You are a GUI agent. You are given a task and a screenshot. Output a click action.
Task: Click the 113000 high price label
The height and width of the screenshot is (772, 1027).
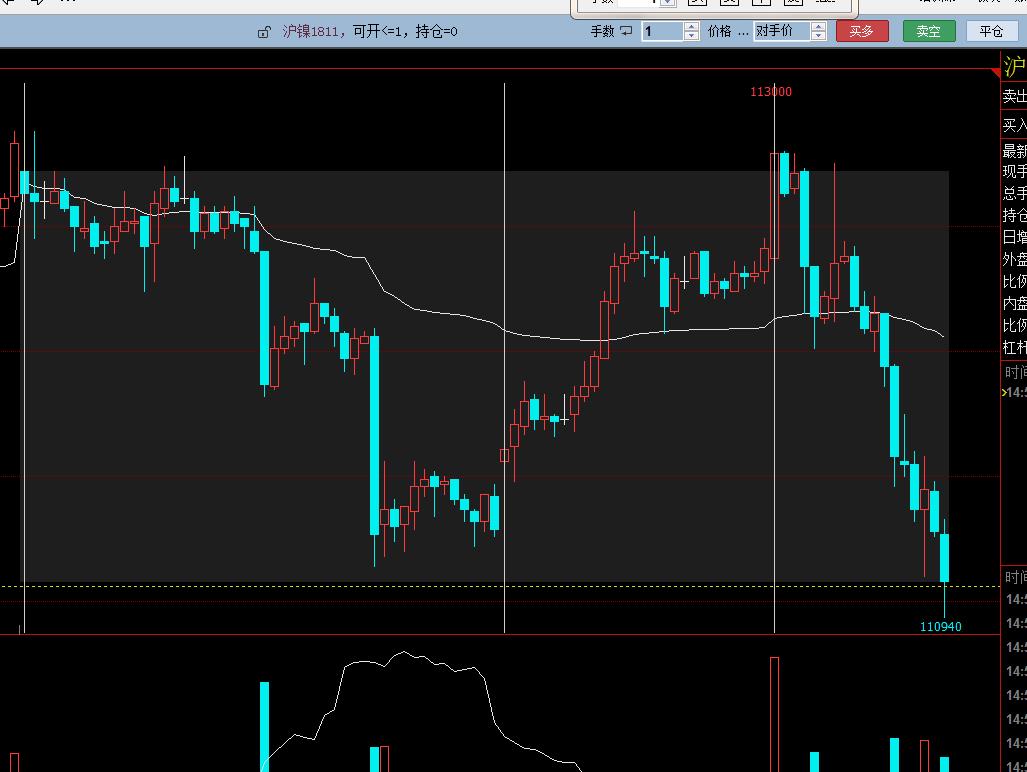tap(771, 92)
